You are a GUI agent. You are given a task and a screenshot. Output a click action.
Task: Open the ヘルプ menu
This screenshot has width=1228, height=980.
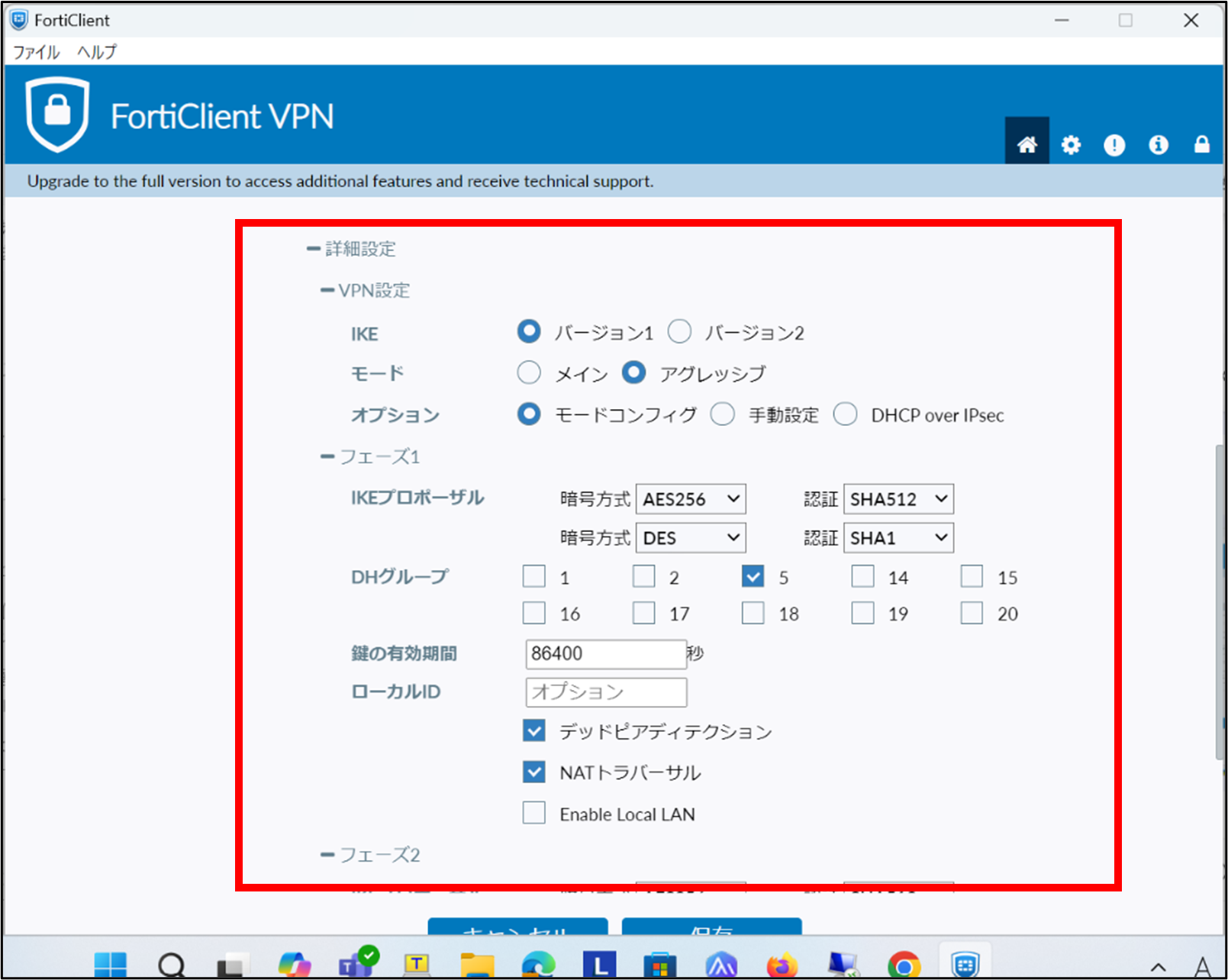tap(97, 52)
